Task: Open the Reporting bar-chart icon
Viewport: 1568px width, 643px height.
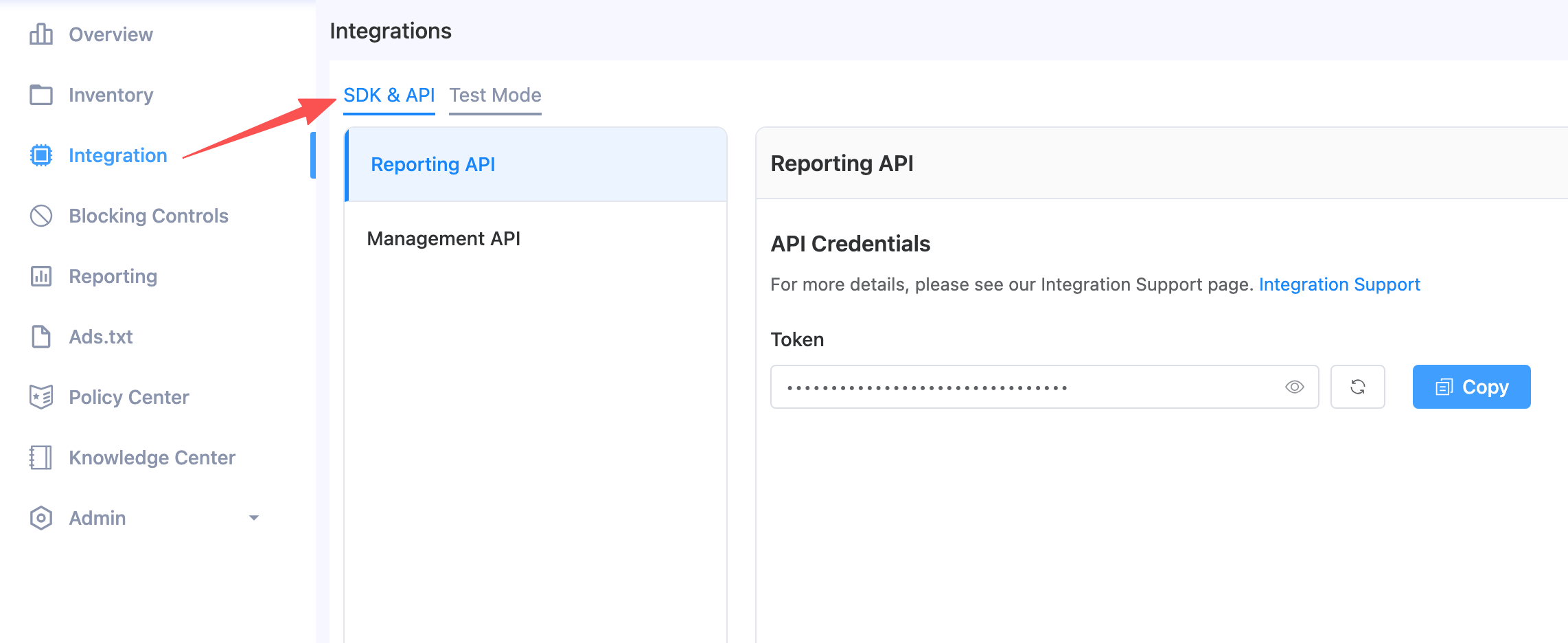Action: pyautogui.click(x=41, y=276)
